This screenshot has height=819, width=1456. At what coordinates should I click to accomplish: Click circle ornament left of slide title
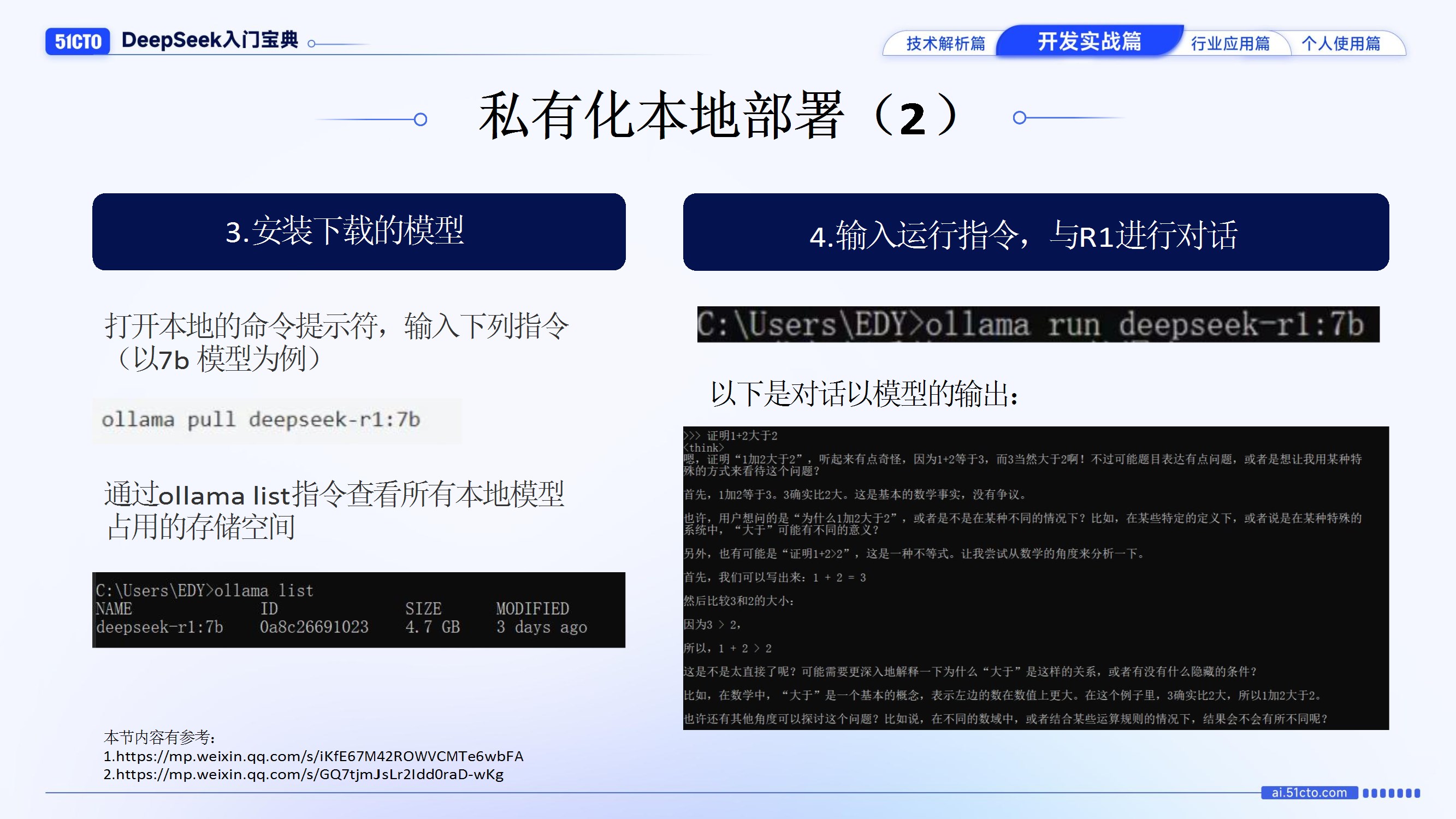(x=420, y=119)
